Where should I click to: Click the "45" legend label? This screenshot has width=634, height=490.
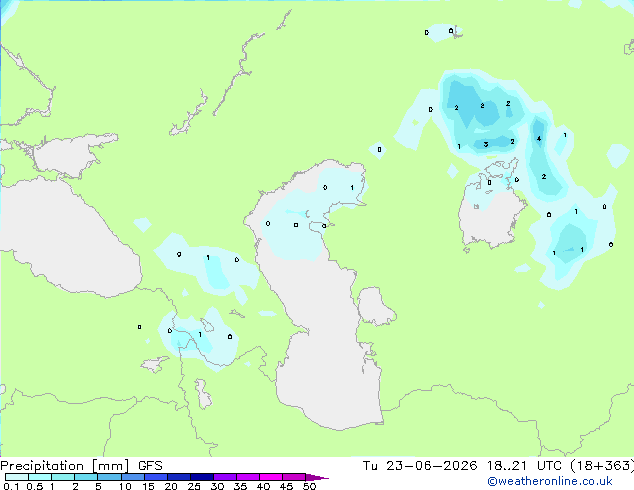point(286,486)
